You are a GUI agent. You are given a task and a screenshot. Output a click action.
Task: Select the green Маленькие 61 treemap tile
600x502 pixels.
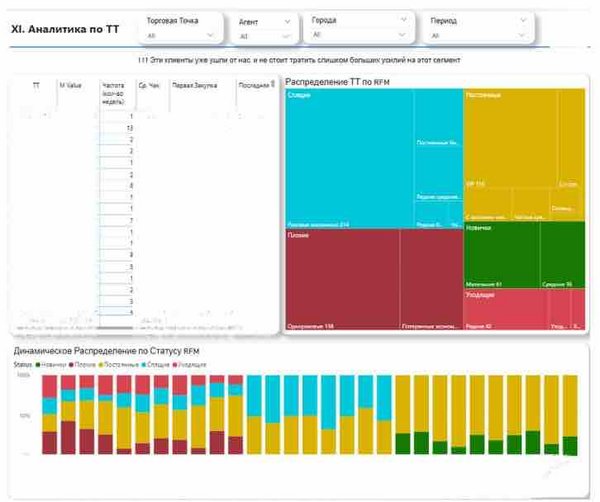pyautogui.click(x=502, y=254)
